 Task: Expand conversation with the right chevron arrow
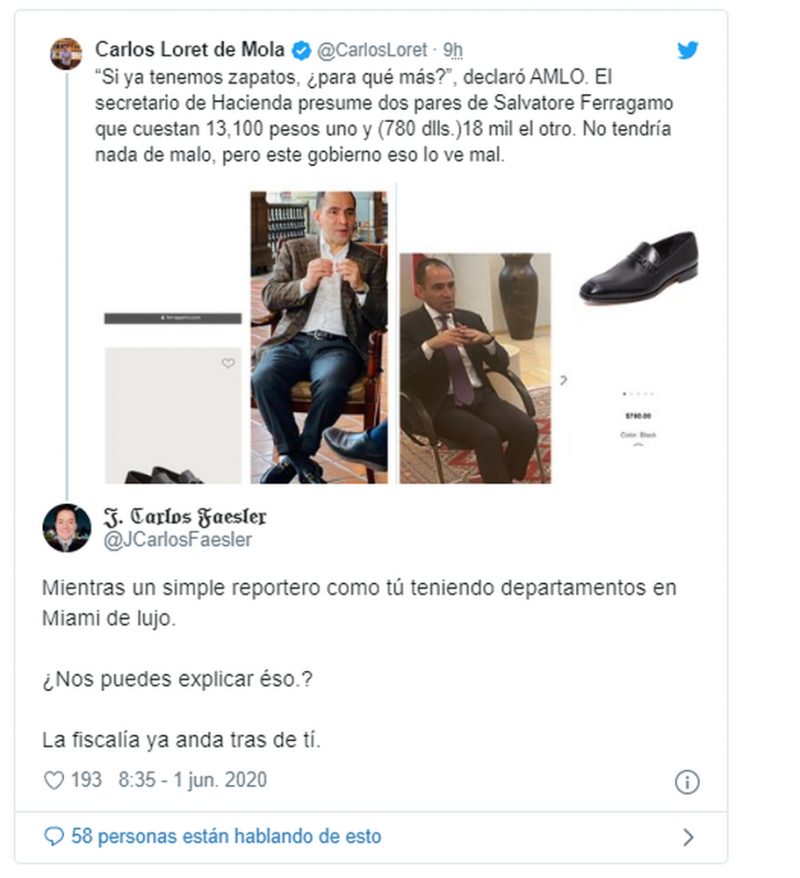pos(688,837)
